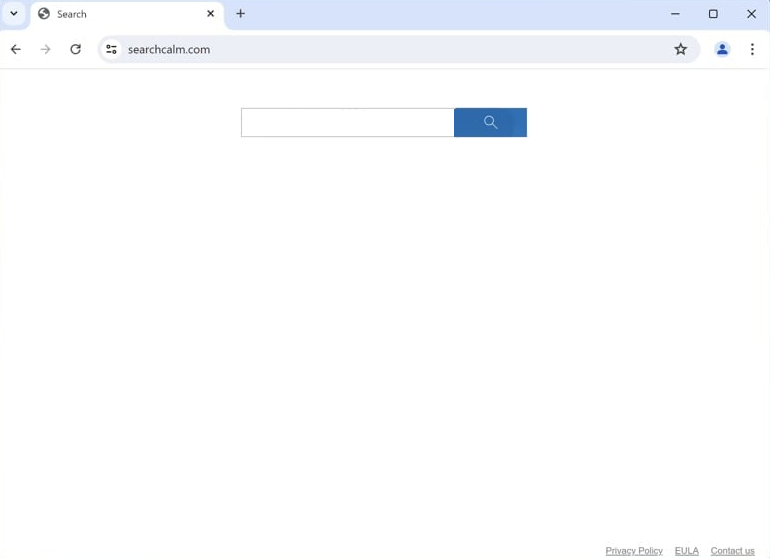Open a new tab with plus button
The height and width of the screenshot is (558, 770).
[x=240, y=14]
